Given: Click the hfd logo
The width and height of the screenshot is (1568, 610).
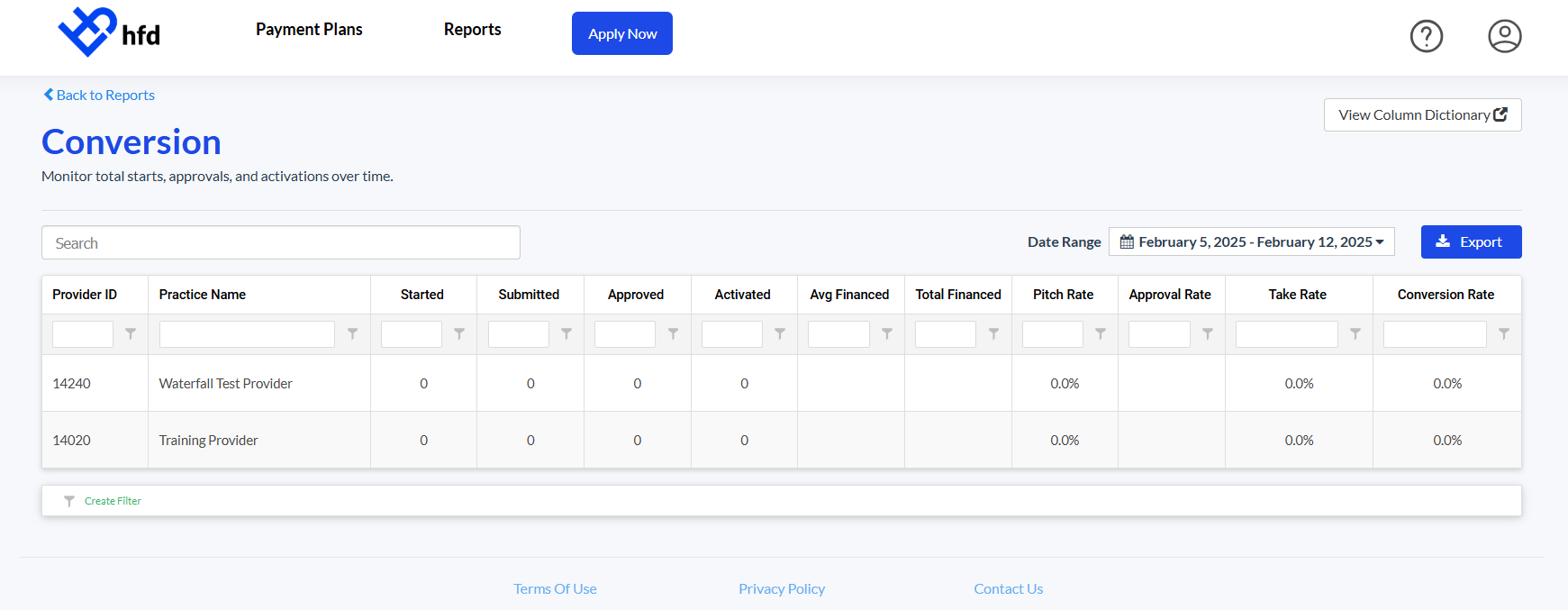Looking at the screenshot, I should click(x=109, y=32).
